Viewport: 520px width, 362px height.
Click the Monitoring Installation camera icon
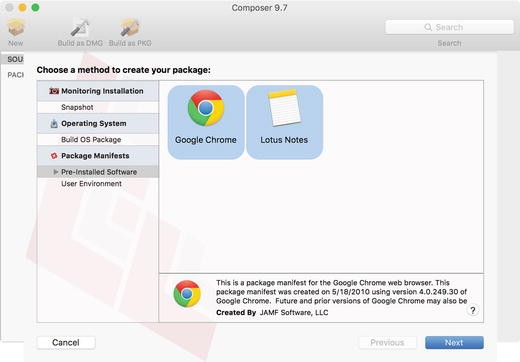click(x=54, y=91)
